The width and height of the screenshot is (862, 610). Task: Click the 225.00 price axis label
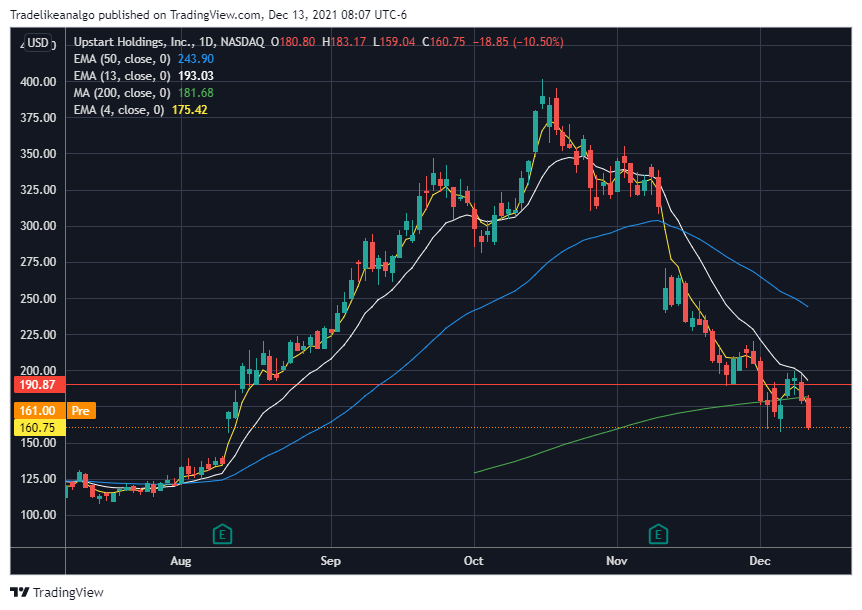[x=38, y=335]
